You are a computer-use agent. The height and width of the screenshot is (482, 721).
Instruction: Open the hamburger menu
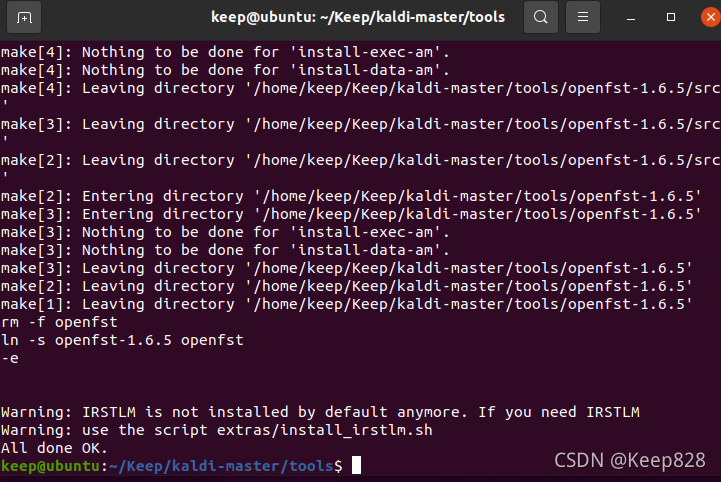pyautogui.click(x=583, y=17)
